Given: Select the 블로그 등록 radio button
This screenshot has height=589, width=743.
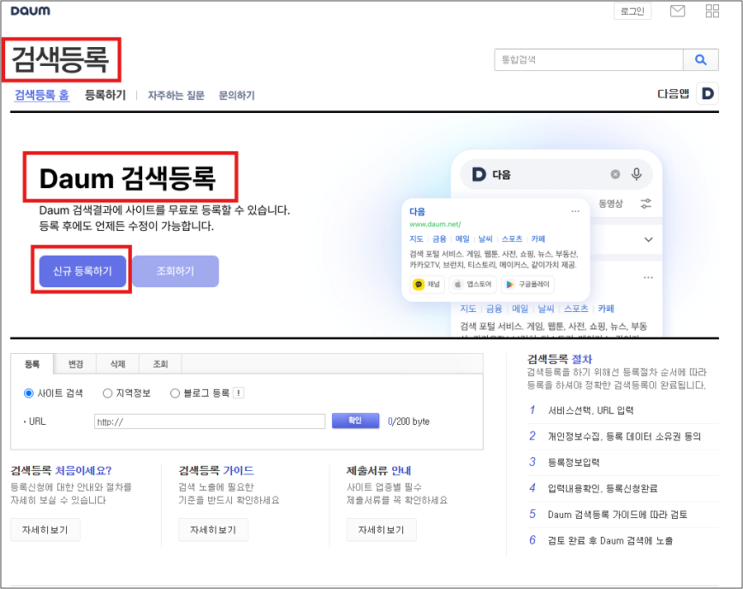Looking at the screenshot, I should (x=175, y=393).
